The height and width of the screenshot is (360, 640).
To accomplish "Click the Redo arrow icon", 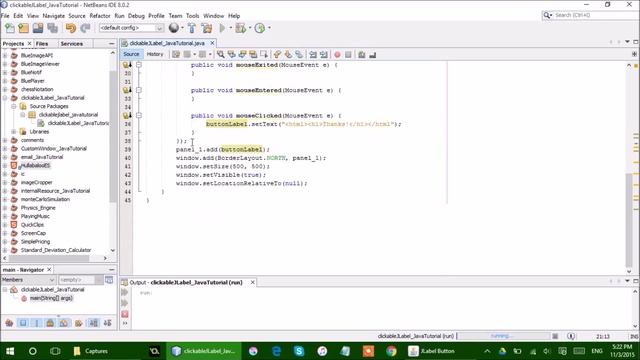I will (x=85, y=28).
